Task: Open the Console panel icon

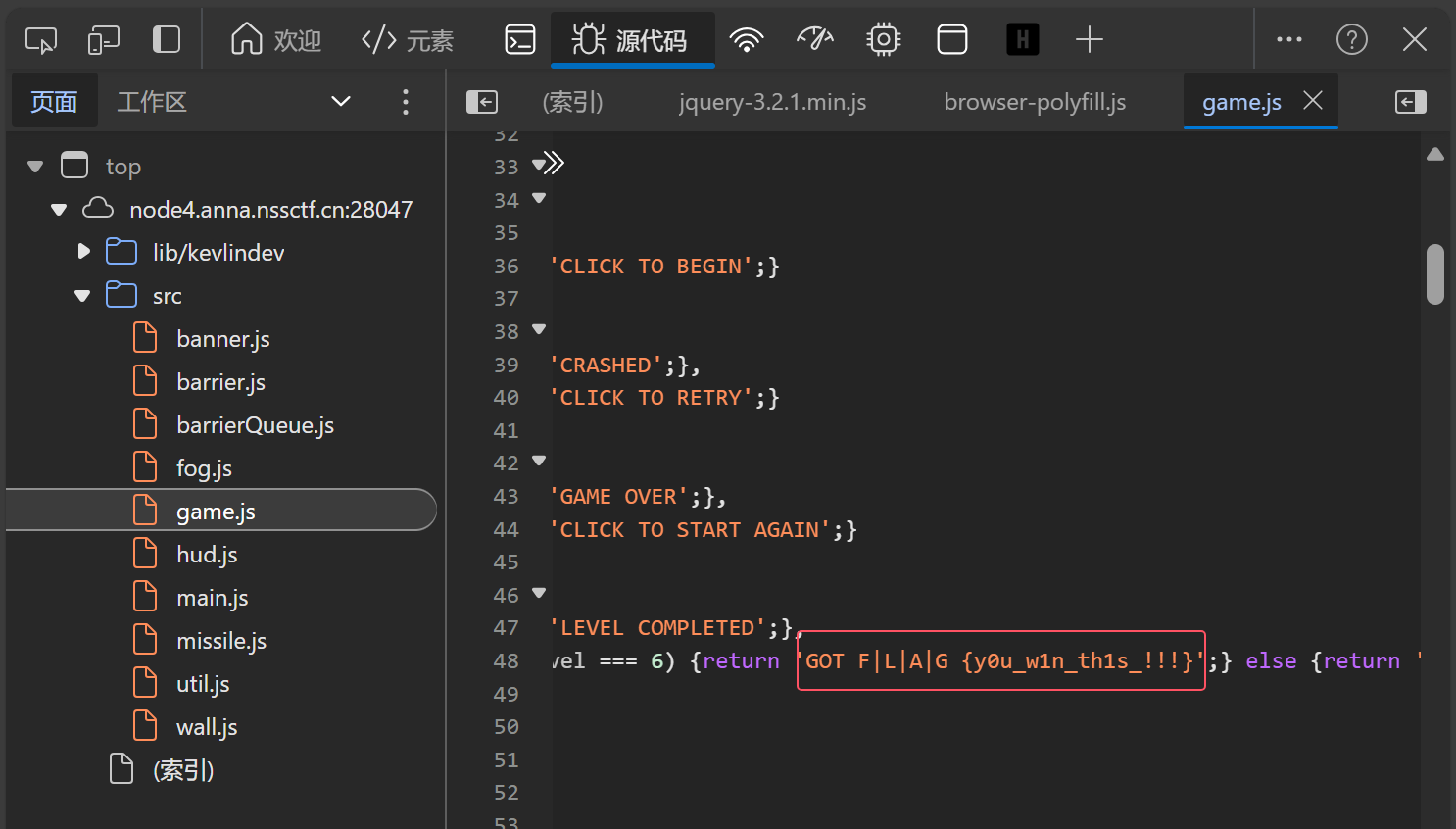Action: point(520,40)
